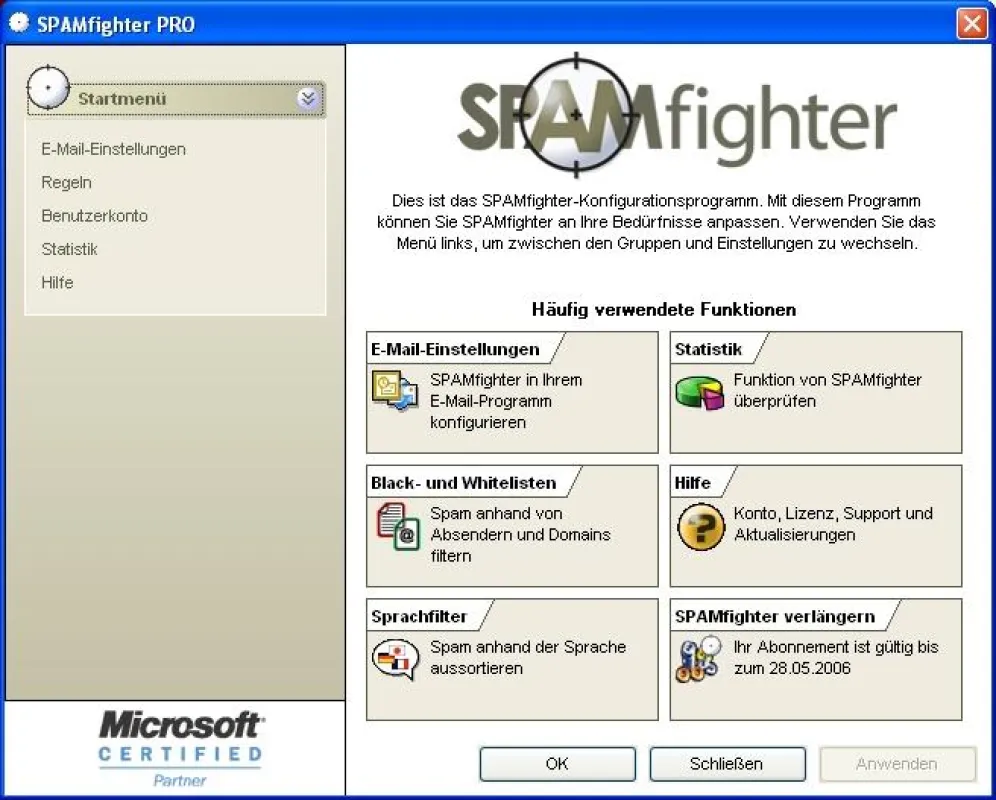This screenshot has width=996, height=800.
Task: Click the OK button
Action: click(557, 764)
